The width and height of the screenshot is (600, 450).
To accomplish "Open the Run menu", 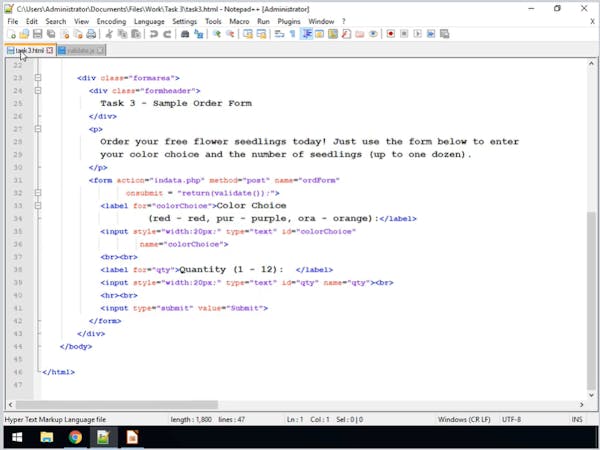I will coord(263,21).
